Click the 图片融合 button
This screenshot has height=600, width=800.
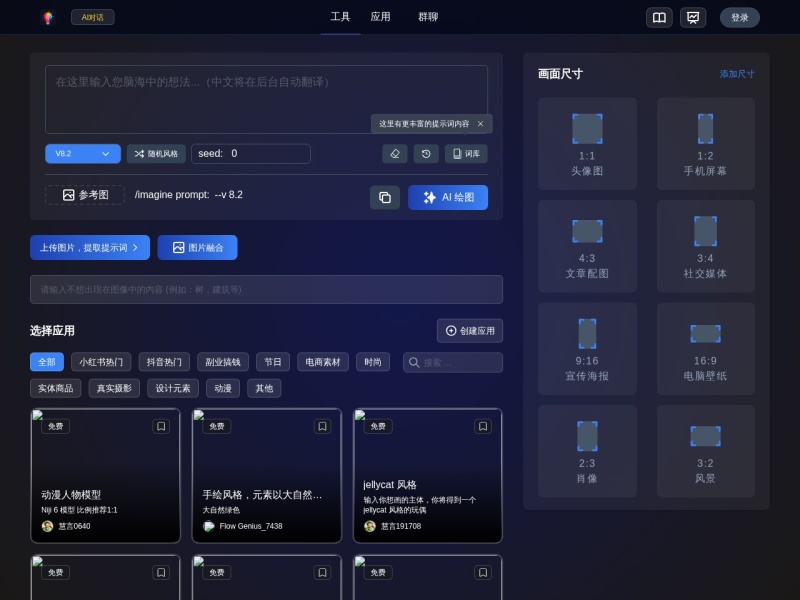(197, 247)
